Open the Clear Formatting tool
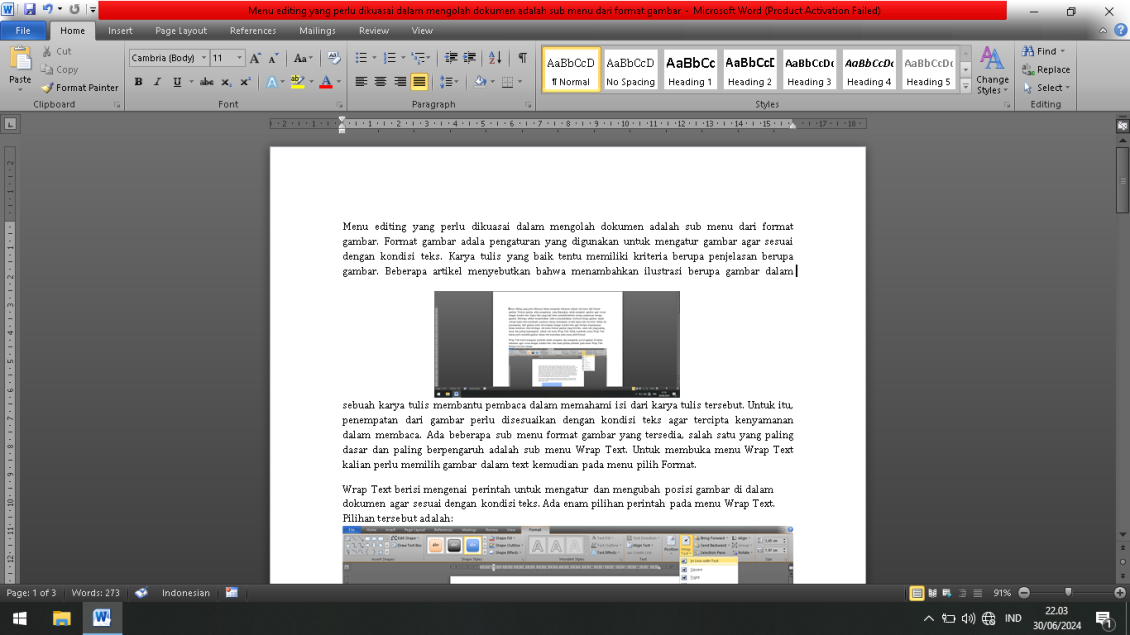Viewport: 1130px width, 635px height. tap(333, 57)
